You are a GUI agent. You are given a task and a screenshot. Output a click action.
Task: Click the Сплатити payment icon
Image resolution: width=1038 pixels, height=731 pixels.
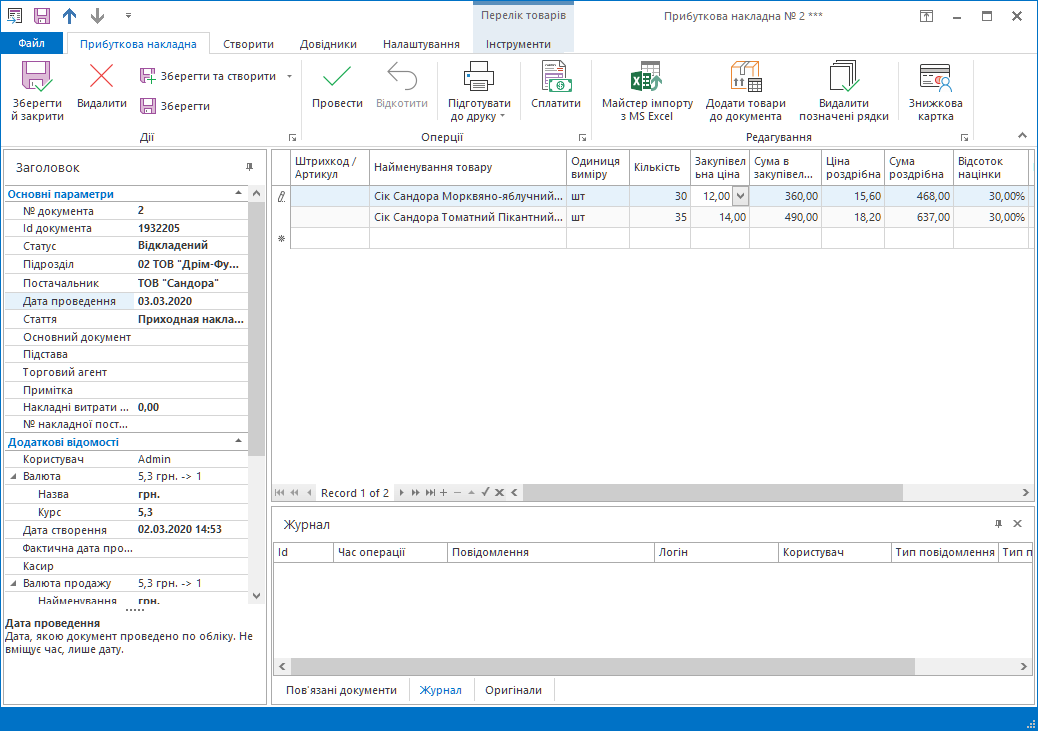pos(556,77)
